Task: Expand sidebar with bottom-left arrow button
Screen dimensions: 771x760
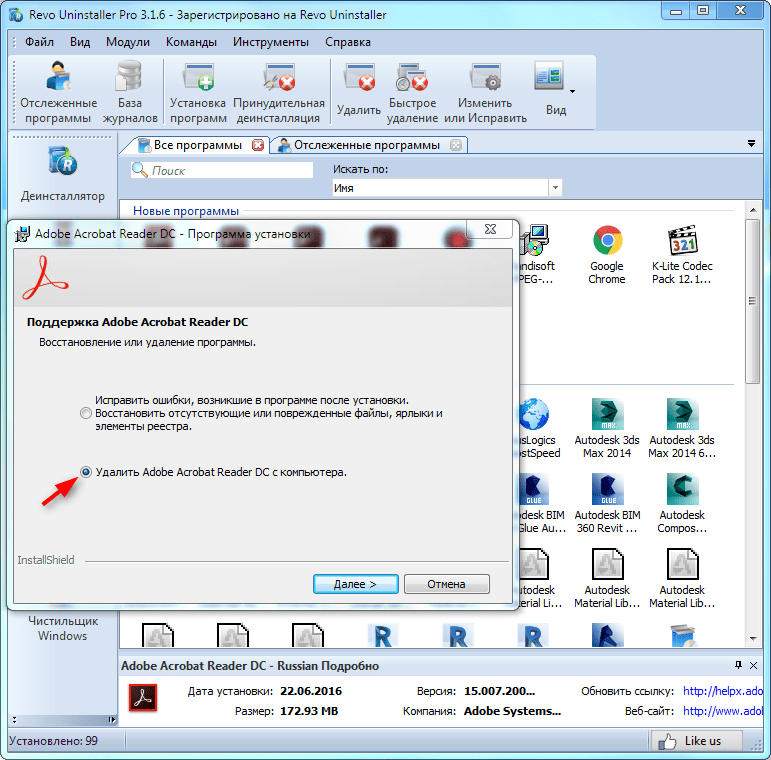Action: [112, 720]
